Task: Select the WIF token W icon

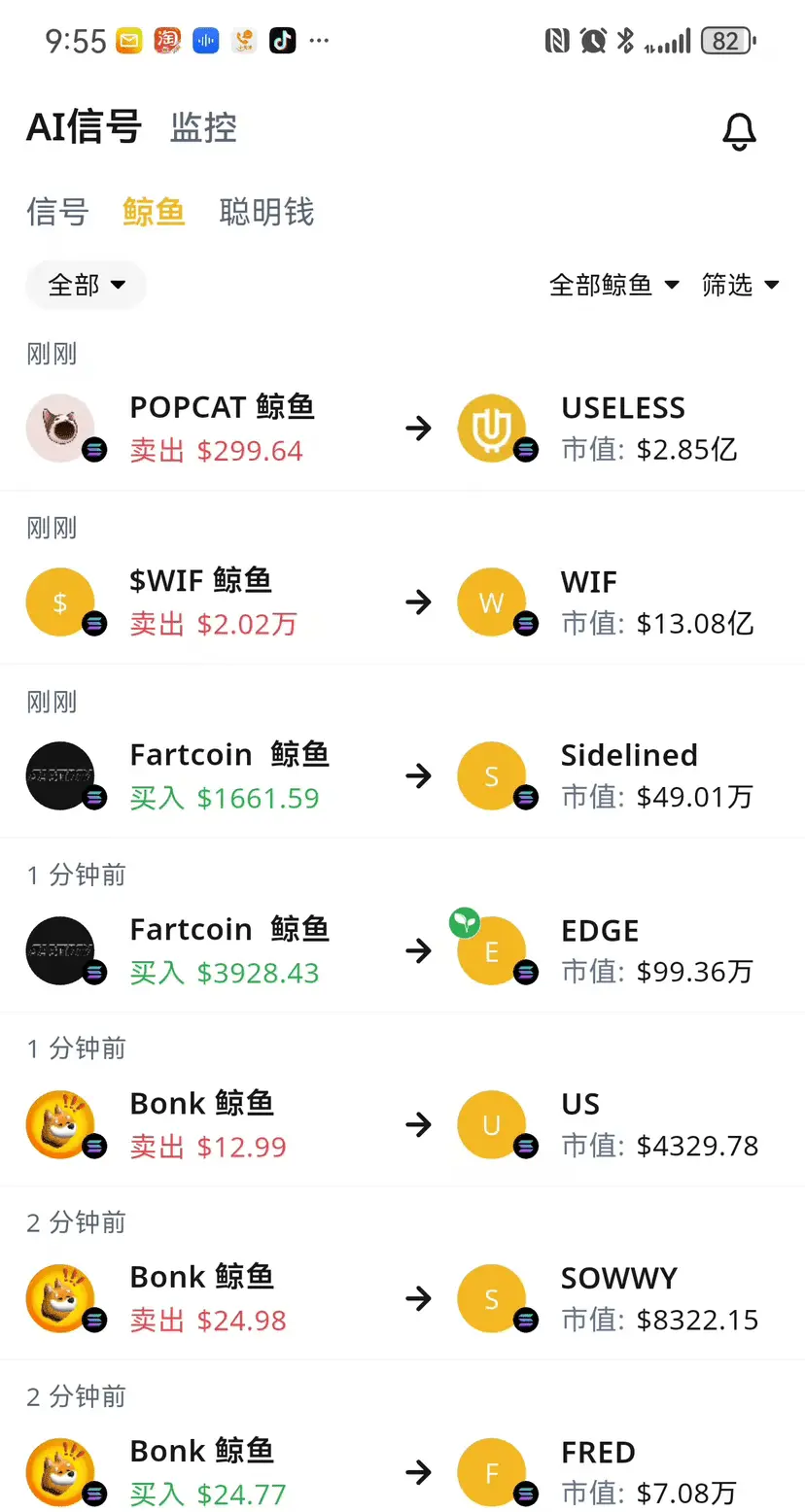Action: point(492,601)
